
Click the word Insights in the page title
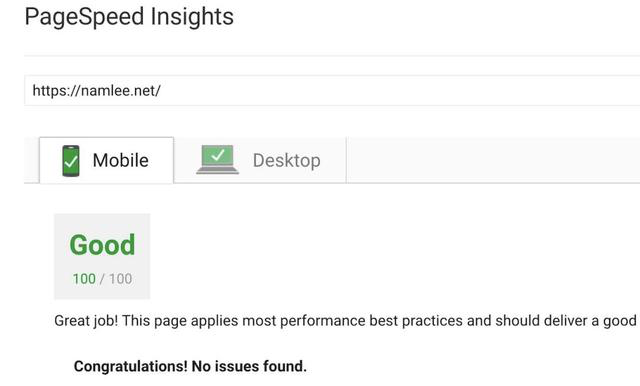coord(192,16)
